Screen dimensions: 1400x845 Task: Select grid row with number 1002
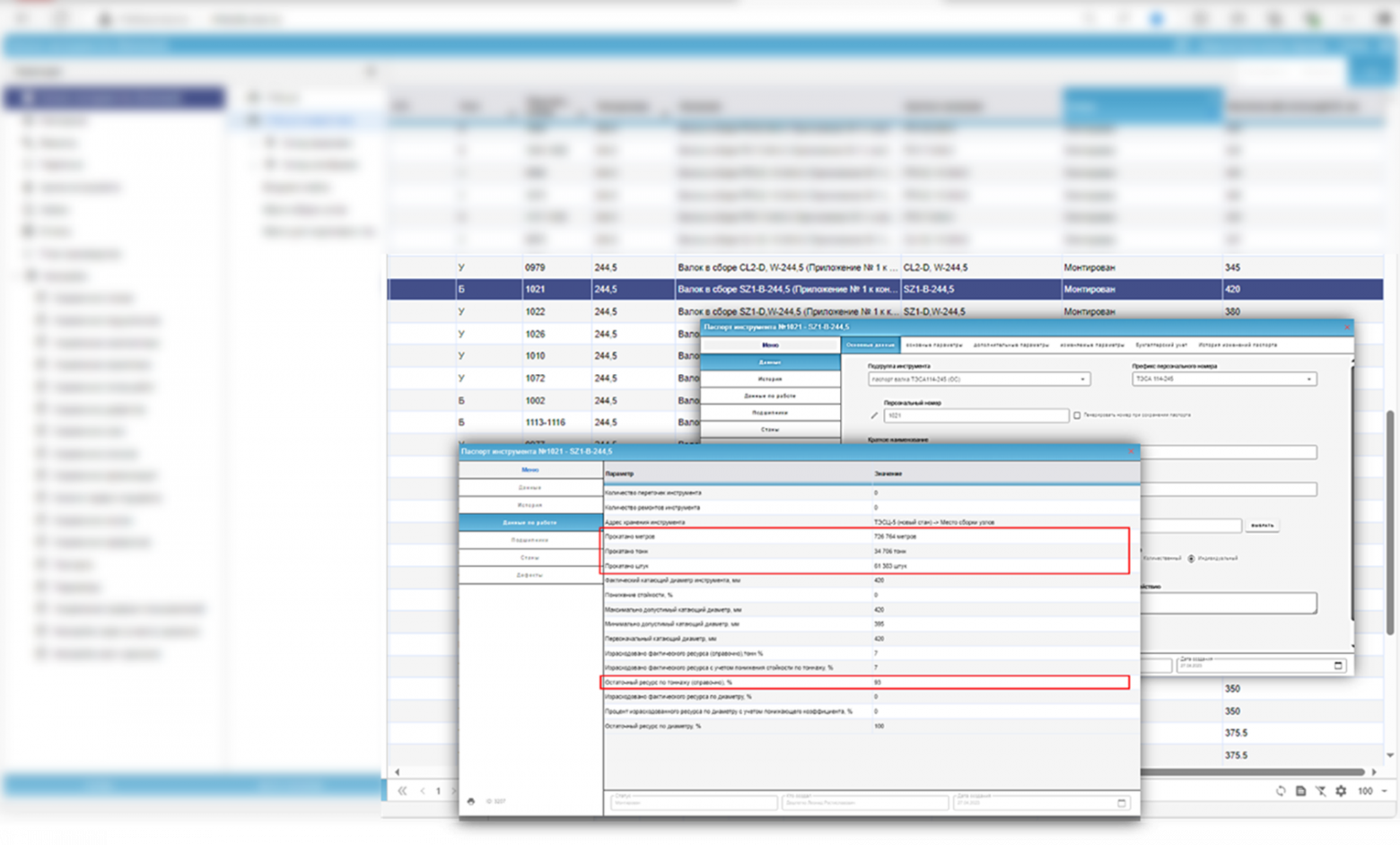click(544, 400)
